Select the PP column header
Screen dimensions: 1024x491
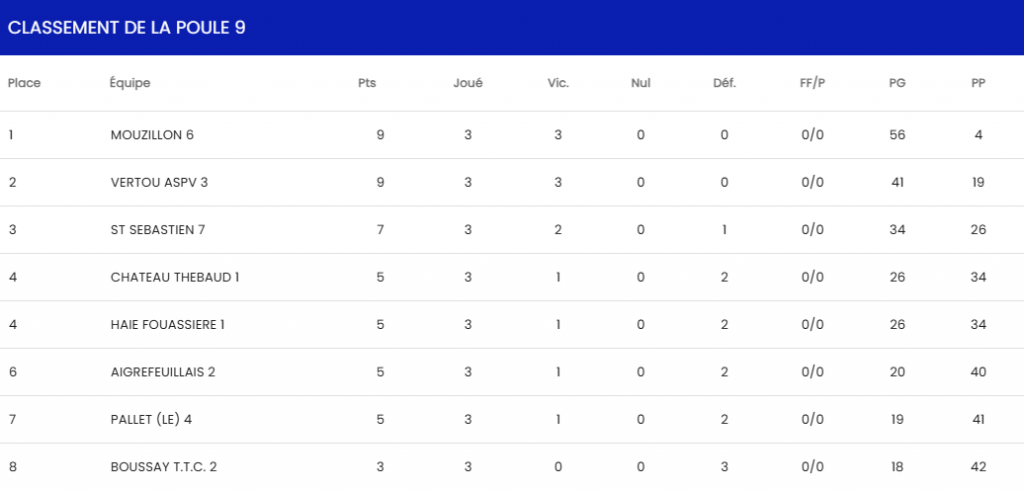tap(978, 83)
